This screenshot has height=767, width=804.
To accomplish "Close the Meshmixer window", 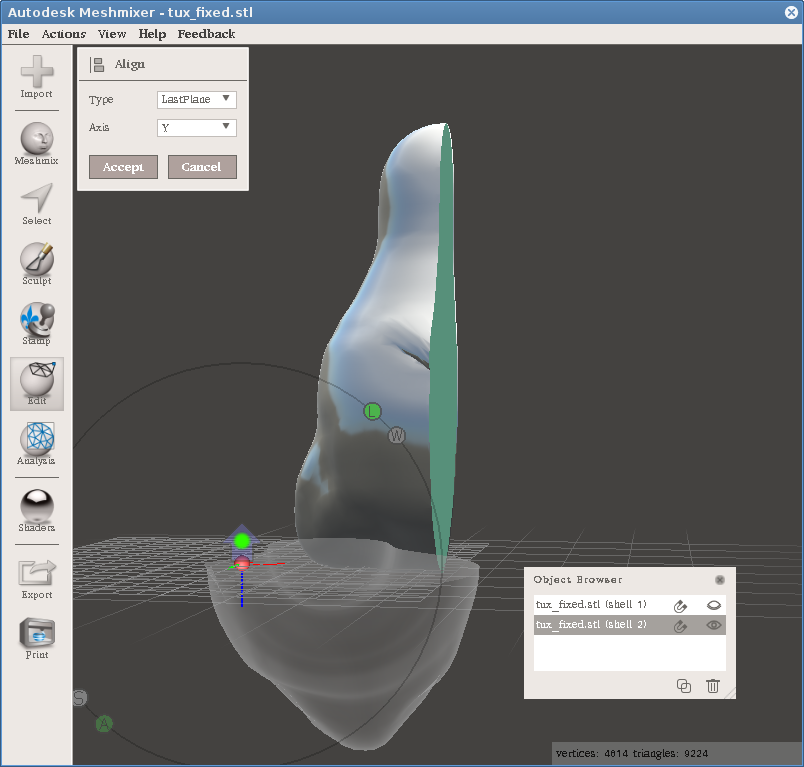I will point(791,12).
